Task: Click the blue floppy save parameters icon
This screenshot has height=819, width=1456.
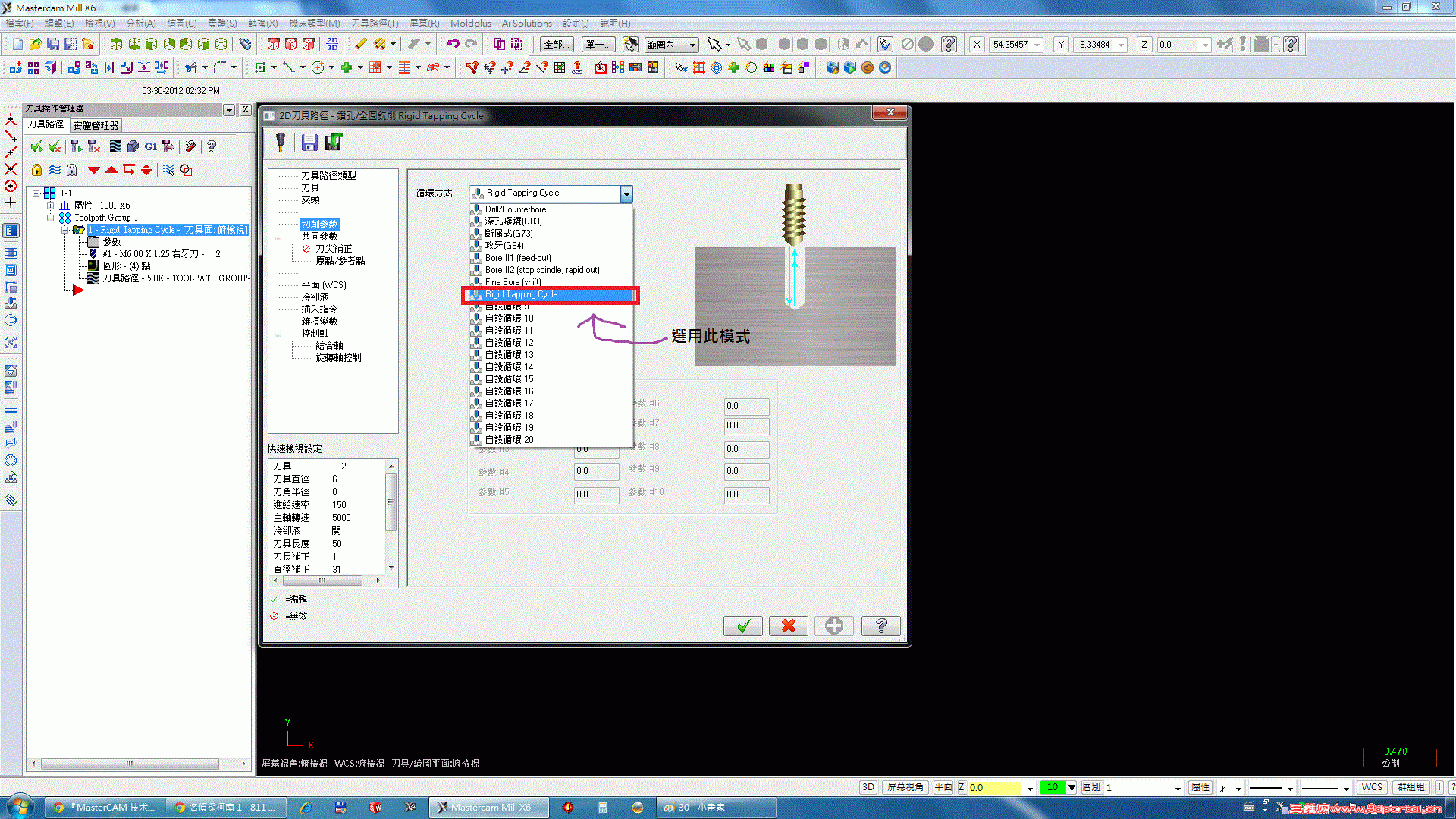Action: [x=309, y=143]
